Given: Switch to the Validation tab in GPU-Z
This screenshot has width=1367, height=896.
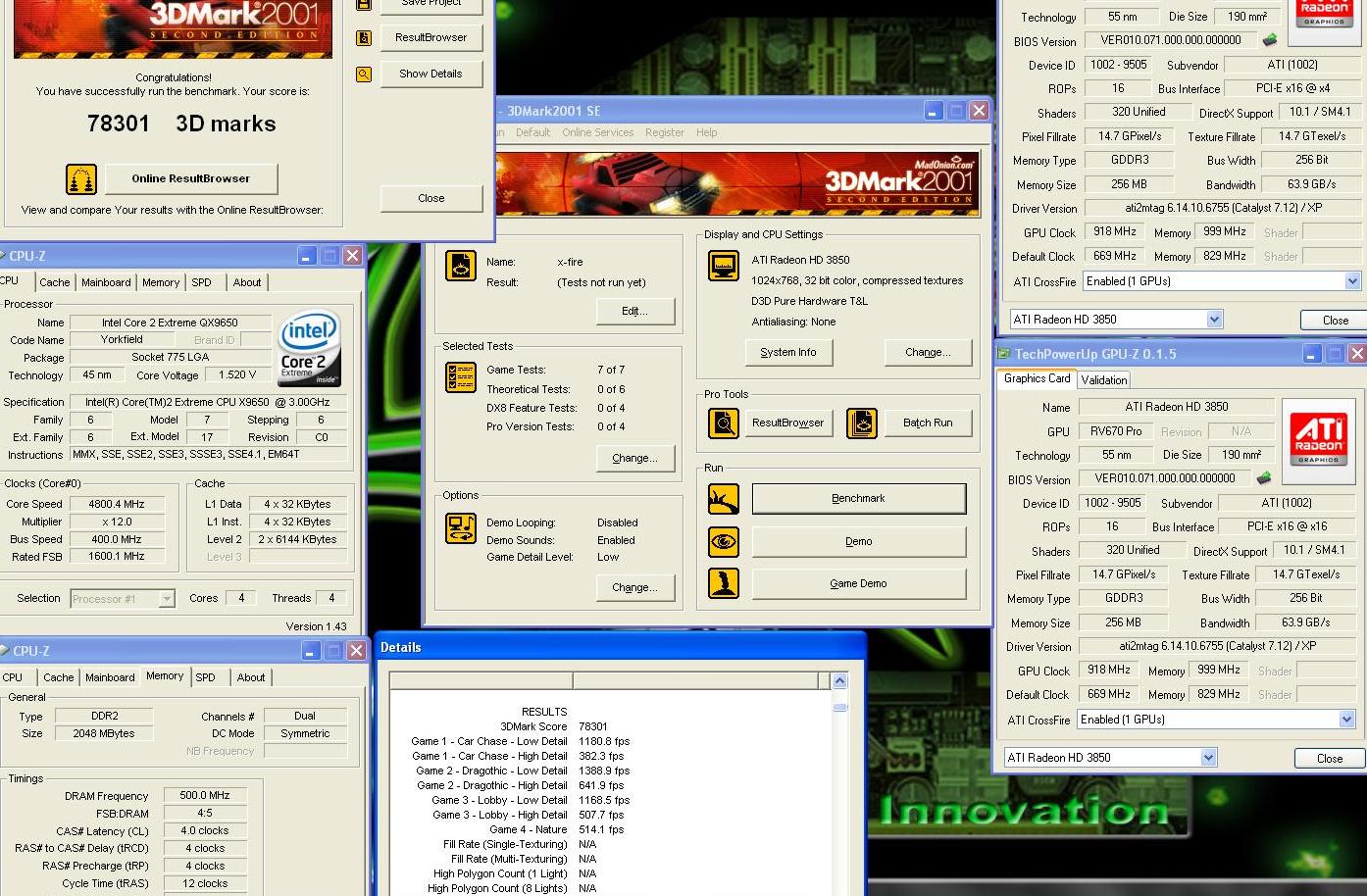Looking at the screenshot, I should [1104, 380].
